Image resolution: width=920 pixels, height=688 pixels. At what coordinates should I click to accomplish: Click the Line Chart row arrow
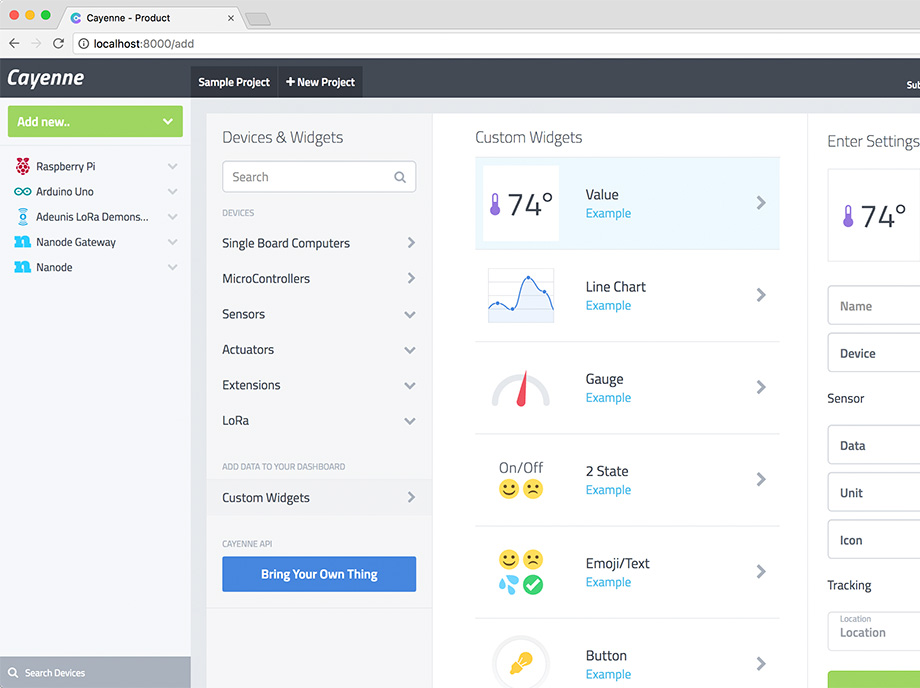pos(760,295)
